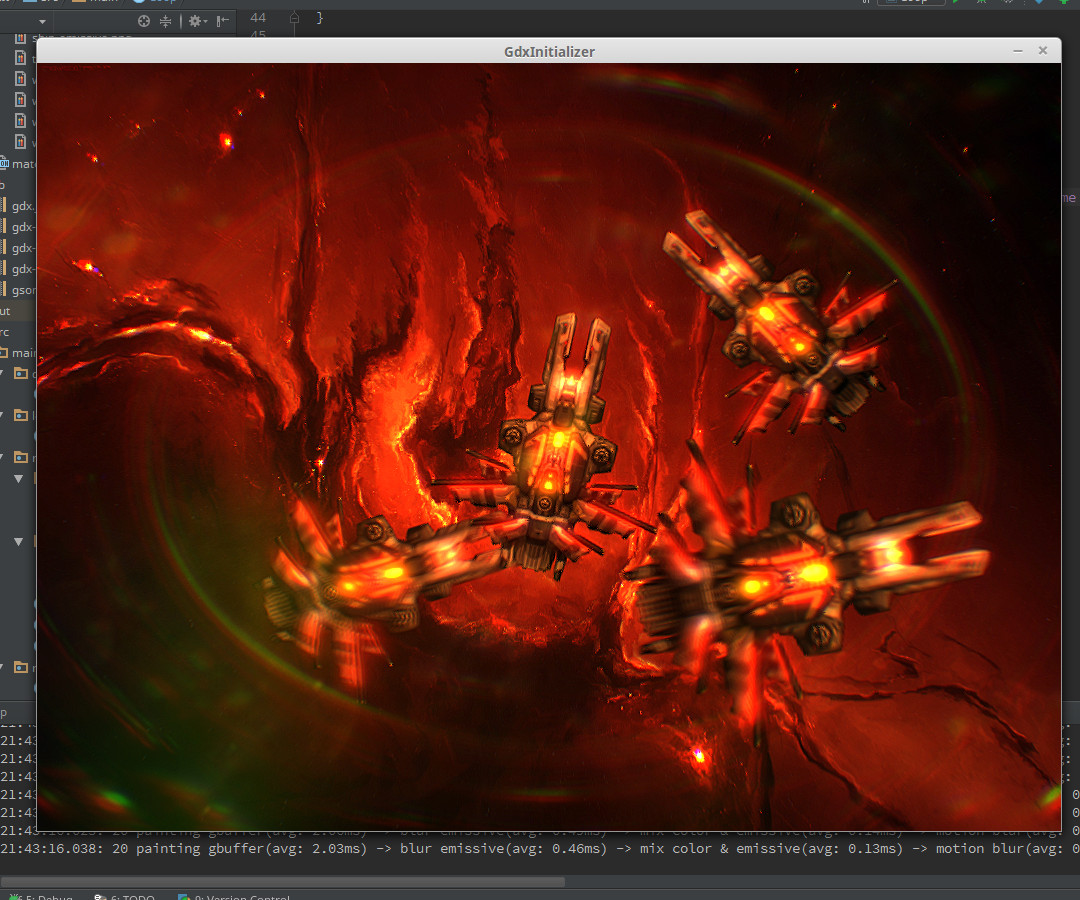Viewport: 1080px width, 900px height.
Task: Click the last console log line '21:43:16.038'
Action: [540, 848]
